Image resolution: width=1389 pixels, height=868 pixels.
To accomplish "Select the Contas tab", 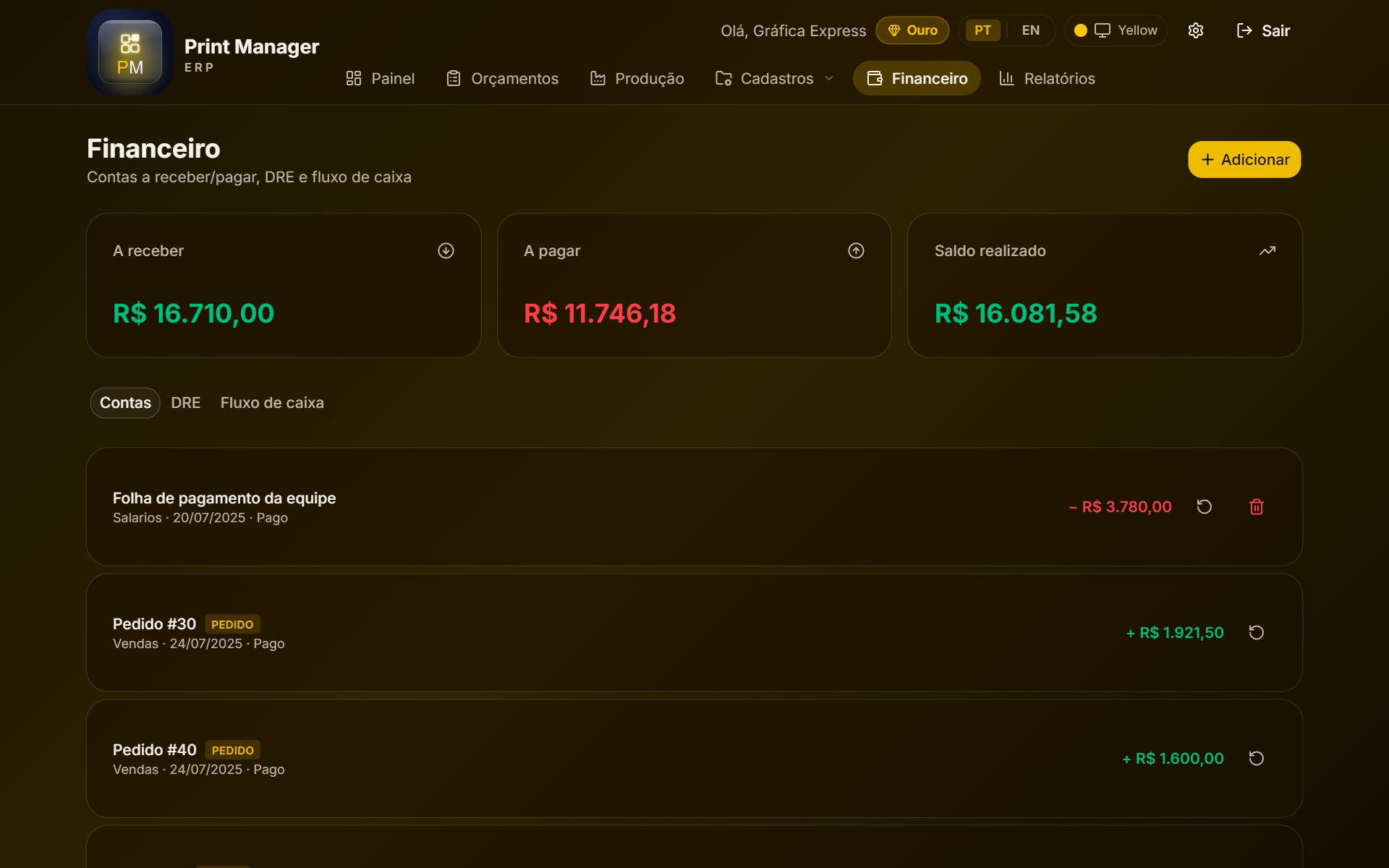I will [x=125, y=403].
